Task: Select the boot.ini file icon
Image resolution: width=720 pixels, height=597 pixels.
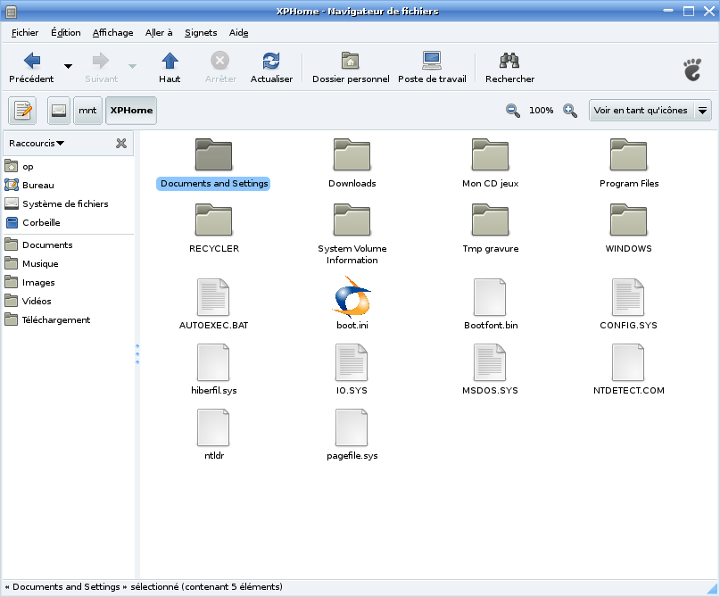Action: [352, 297]
